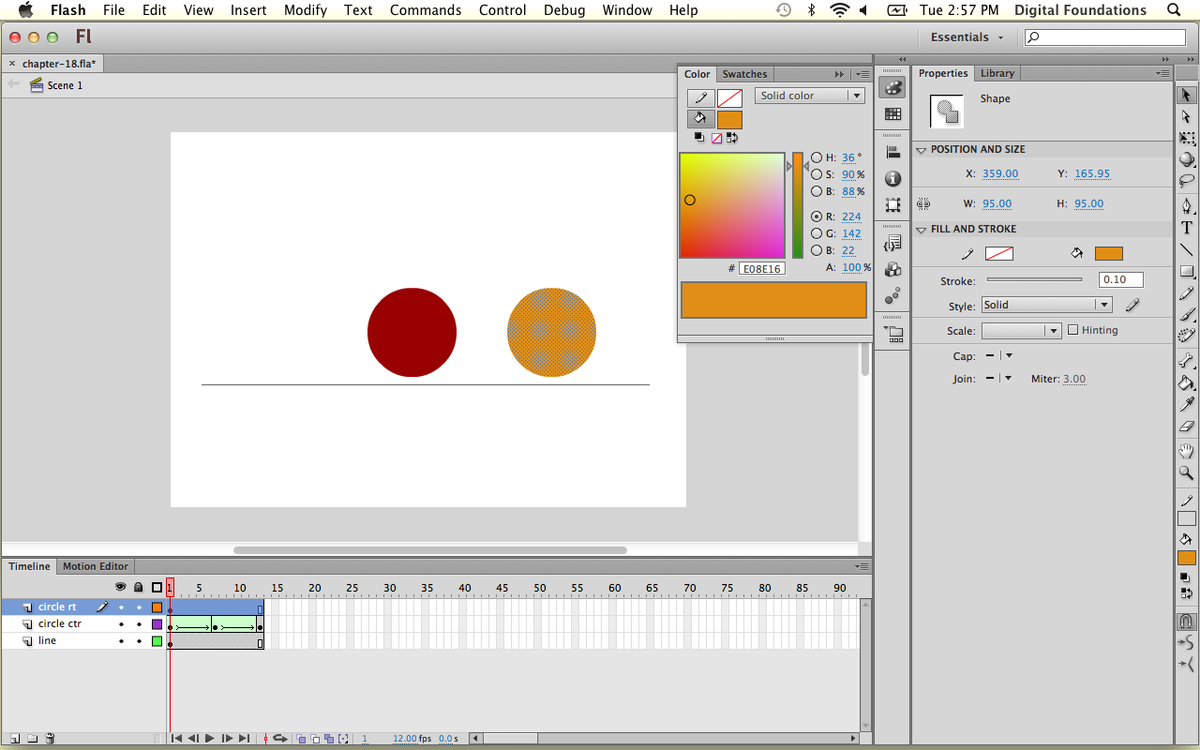Select the H hue radio button
The width and height of the screenshot is (1200, 750).
[817, 158]
